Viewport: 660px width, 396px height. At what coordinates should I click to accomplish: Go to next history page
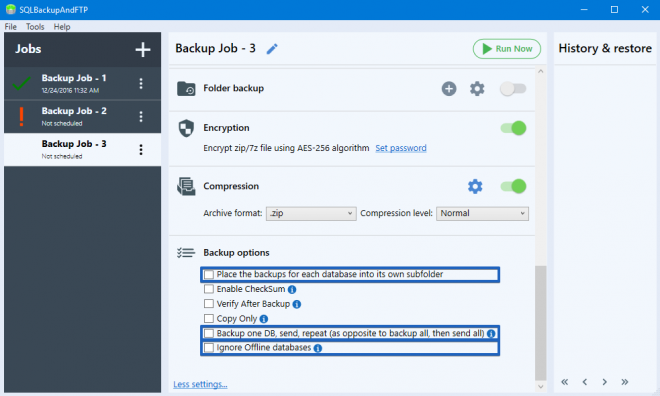604,382
